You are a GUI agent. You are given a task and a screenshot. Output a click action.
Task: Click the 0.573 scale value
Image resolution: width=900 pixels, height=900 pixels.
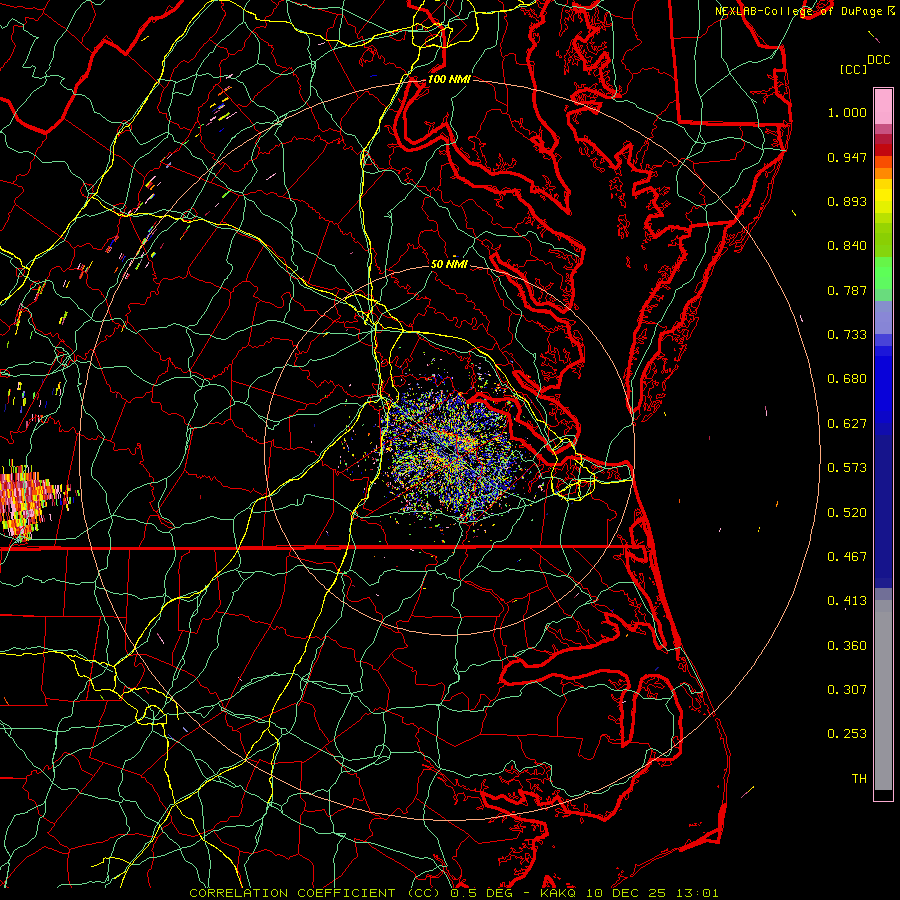tap(847, 468)
